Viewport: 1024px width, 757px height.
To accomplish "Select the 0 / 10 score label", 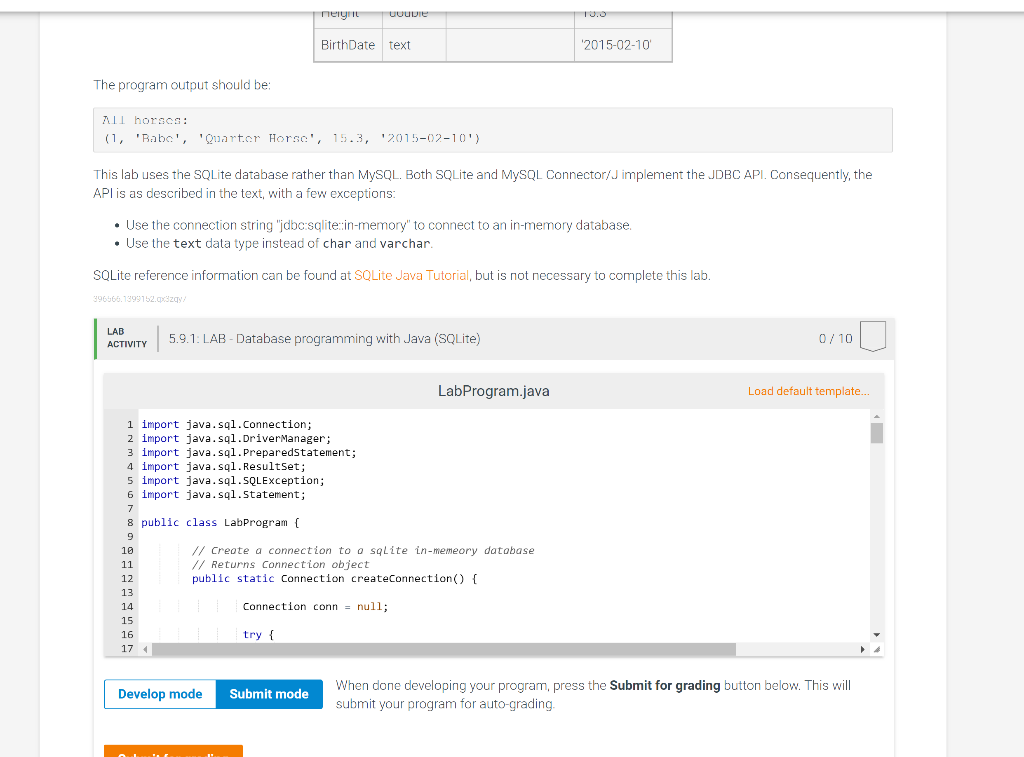I will (834, 338).
